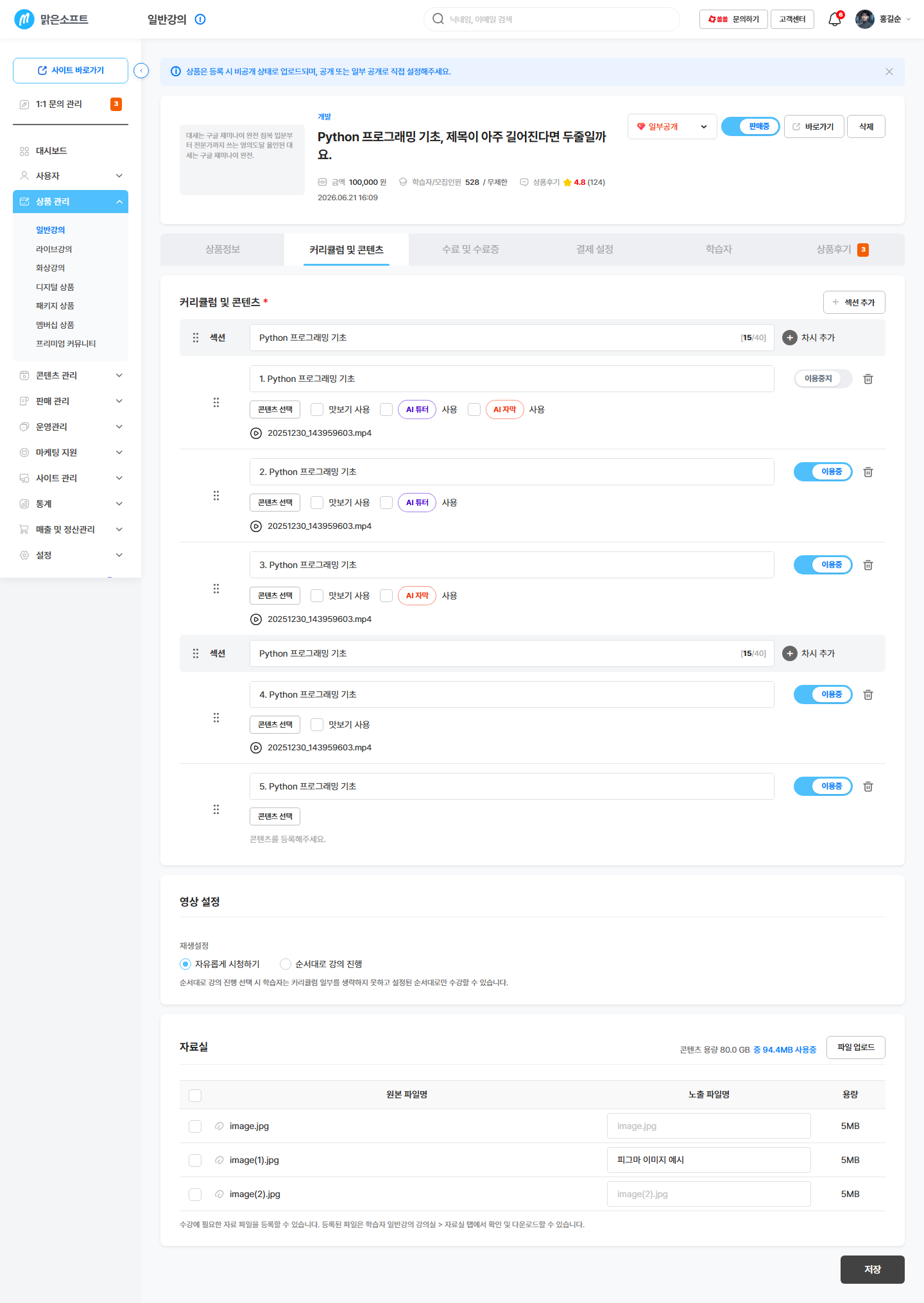Click the 피그마 이미지 예시 display name field
924x1303 pixels.
coord(708,1161)
